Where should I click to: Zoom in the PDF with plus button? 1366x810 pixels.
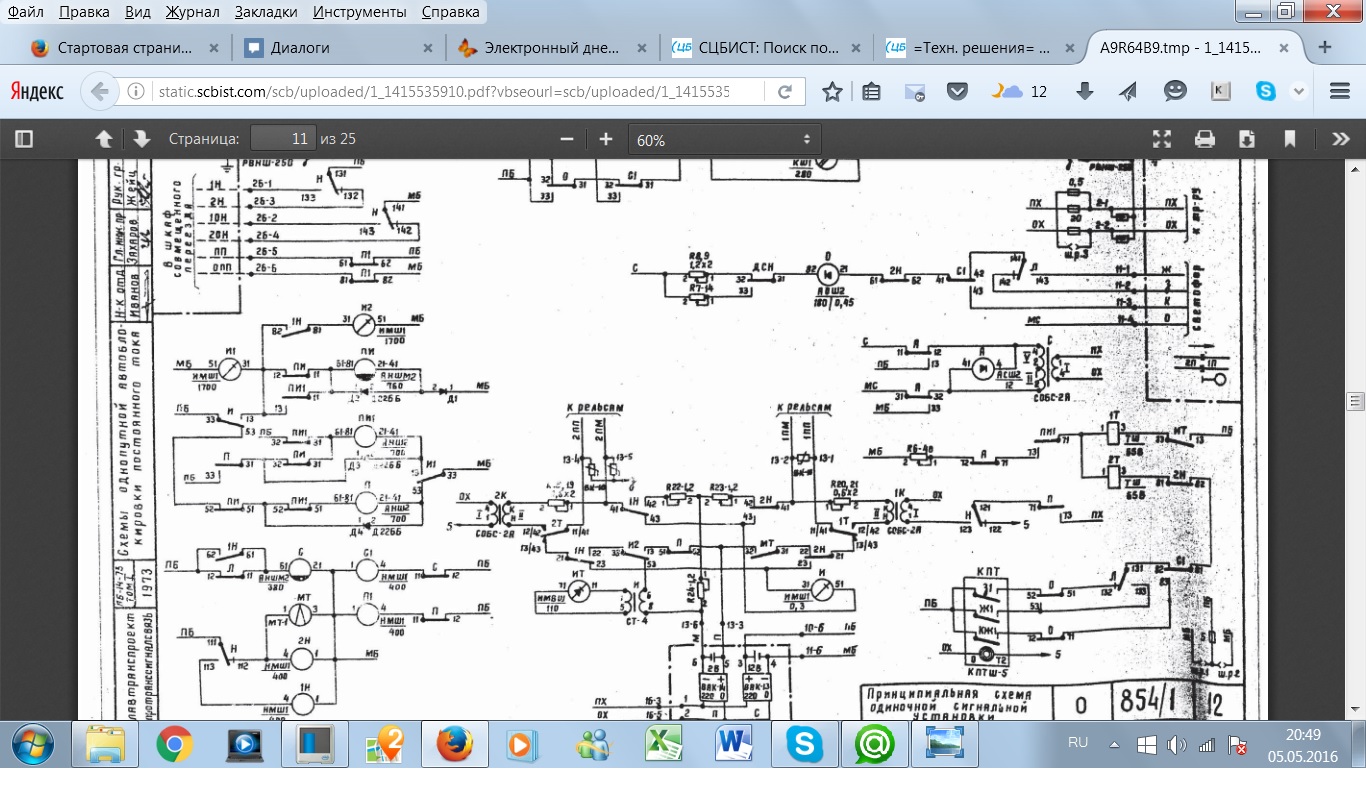[x=605, y=140]
